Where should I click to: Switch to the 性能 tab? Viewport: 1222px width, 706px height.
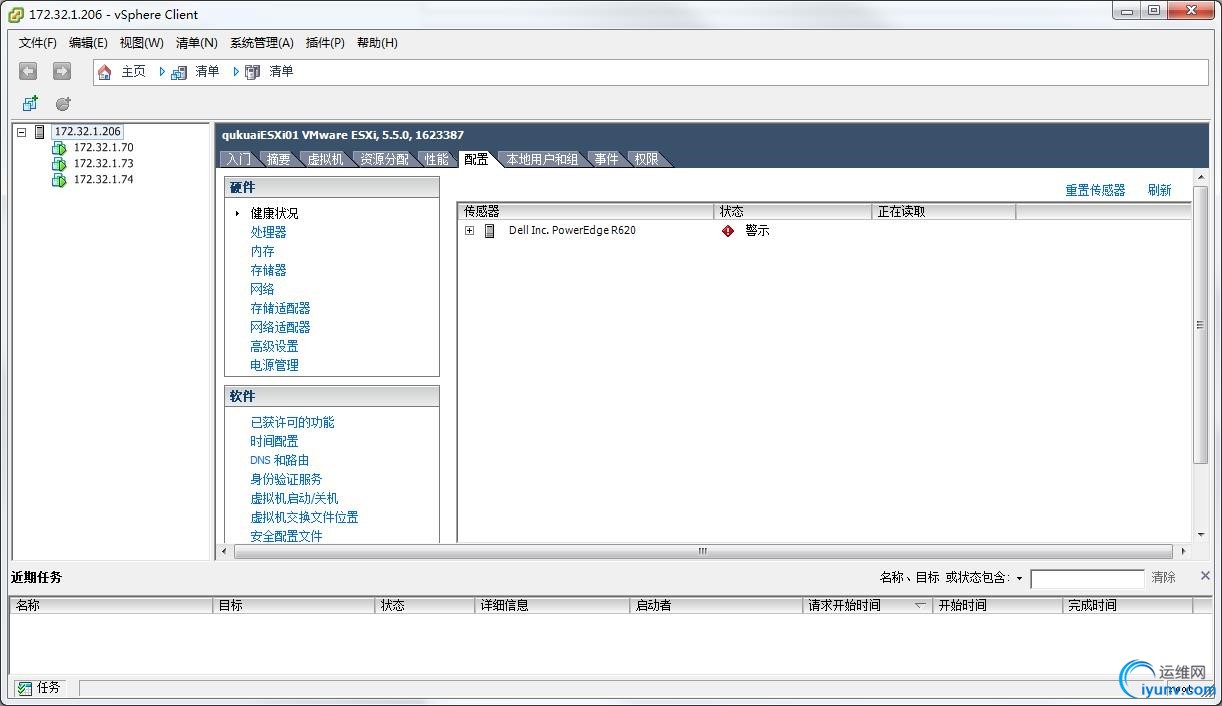pos(436,159)
